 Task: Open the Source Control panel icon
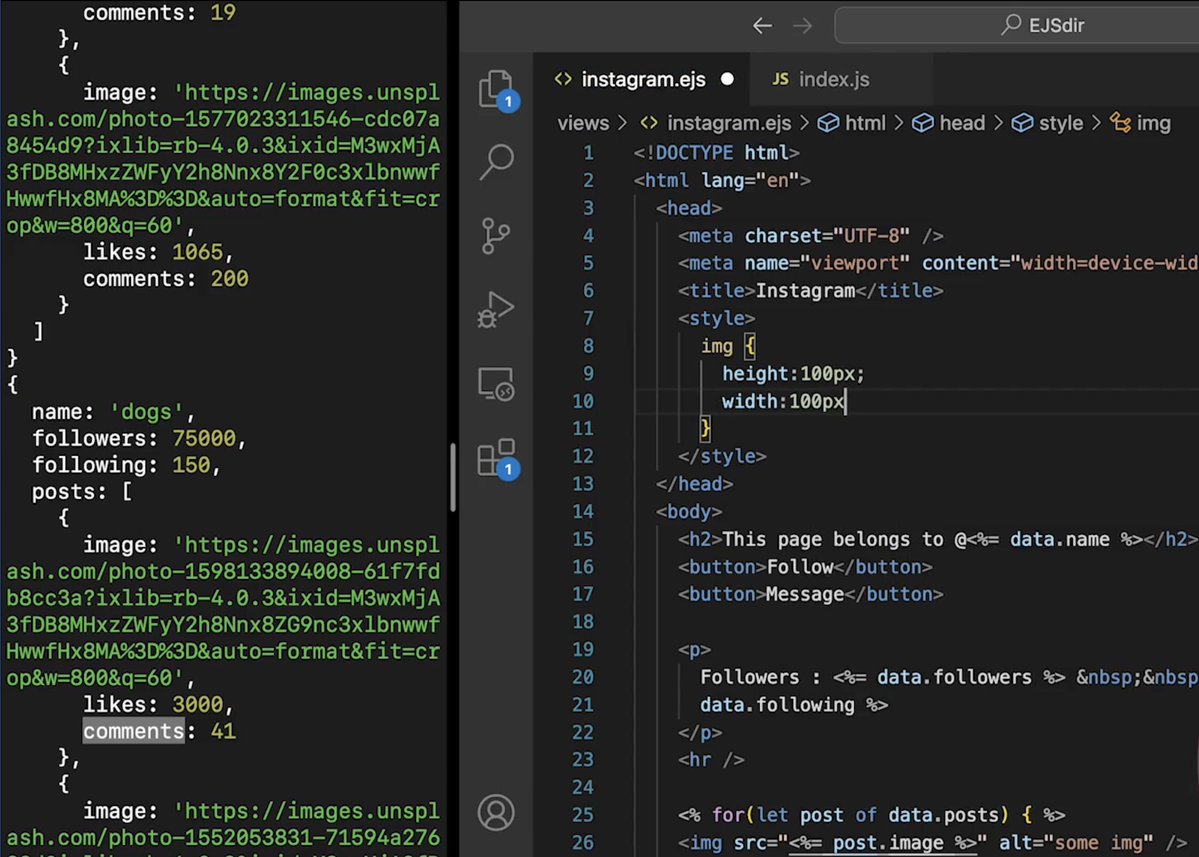497,236
